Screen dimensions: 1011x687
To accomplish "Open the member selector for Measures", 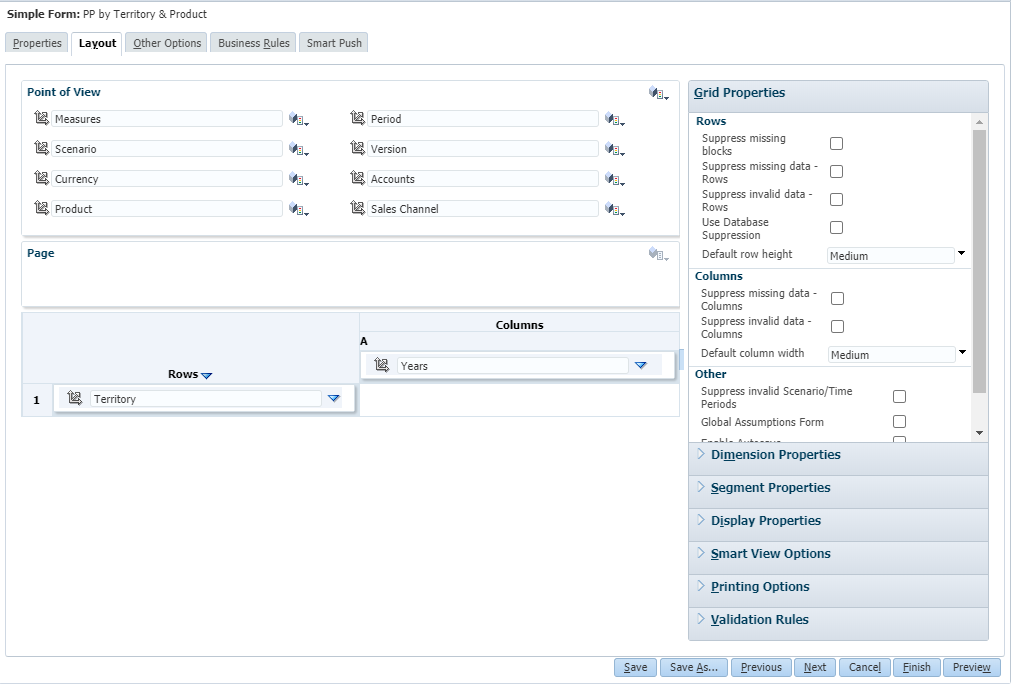I will pyautogui.click(x=298, y=119).
